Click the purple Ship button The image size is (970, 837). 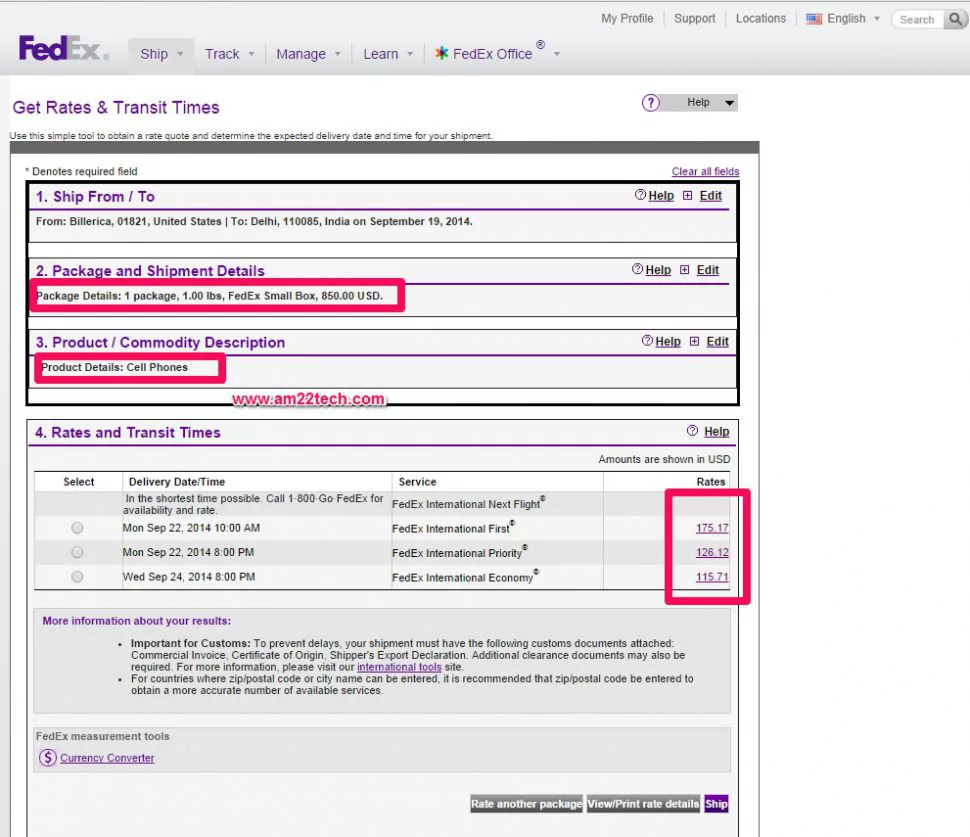[716, 804]
